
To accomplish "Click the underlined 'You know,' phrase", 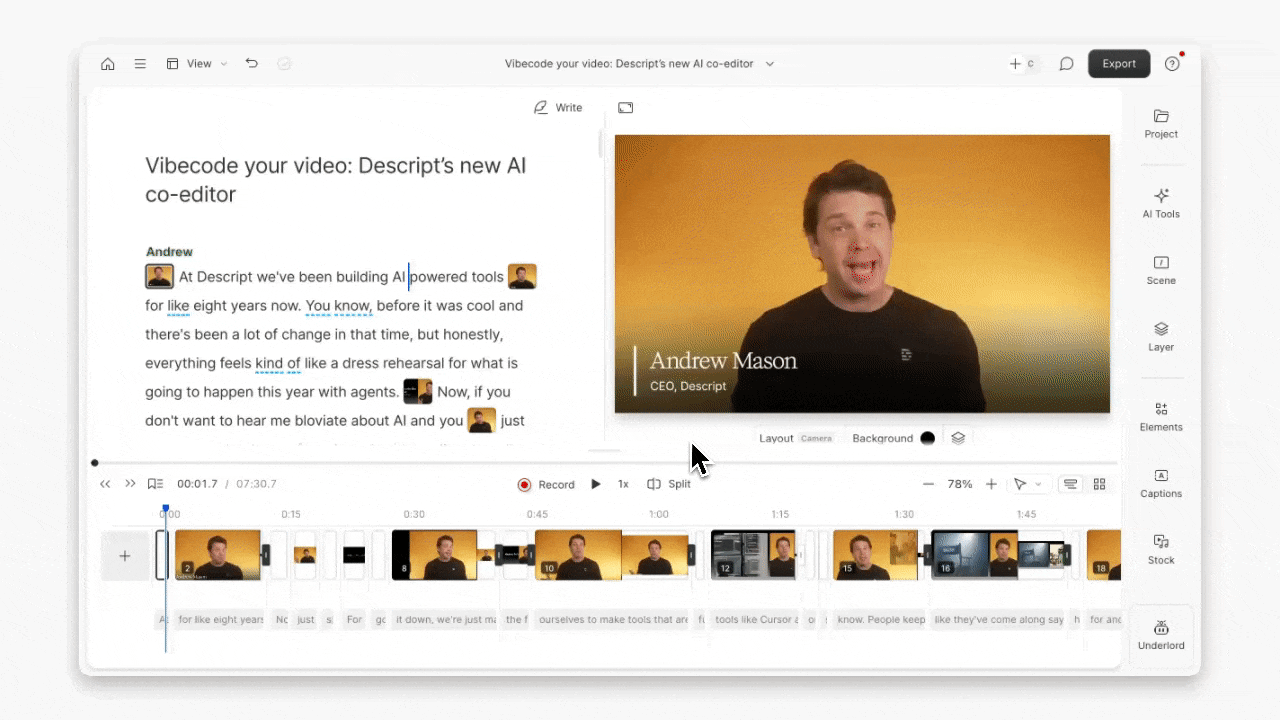I will 338,306.
